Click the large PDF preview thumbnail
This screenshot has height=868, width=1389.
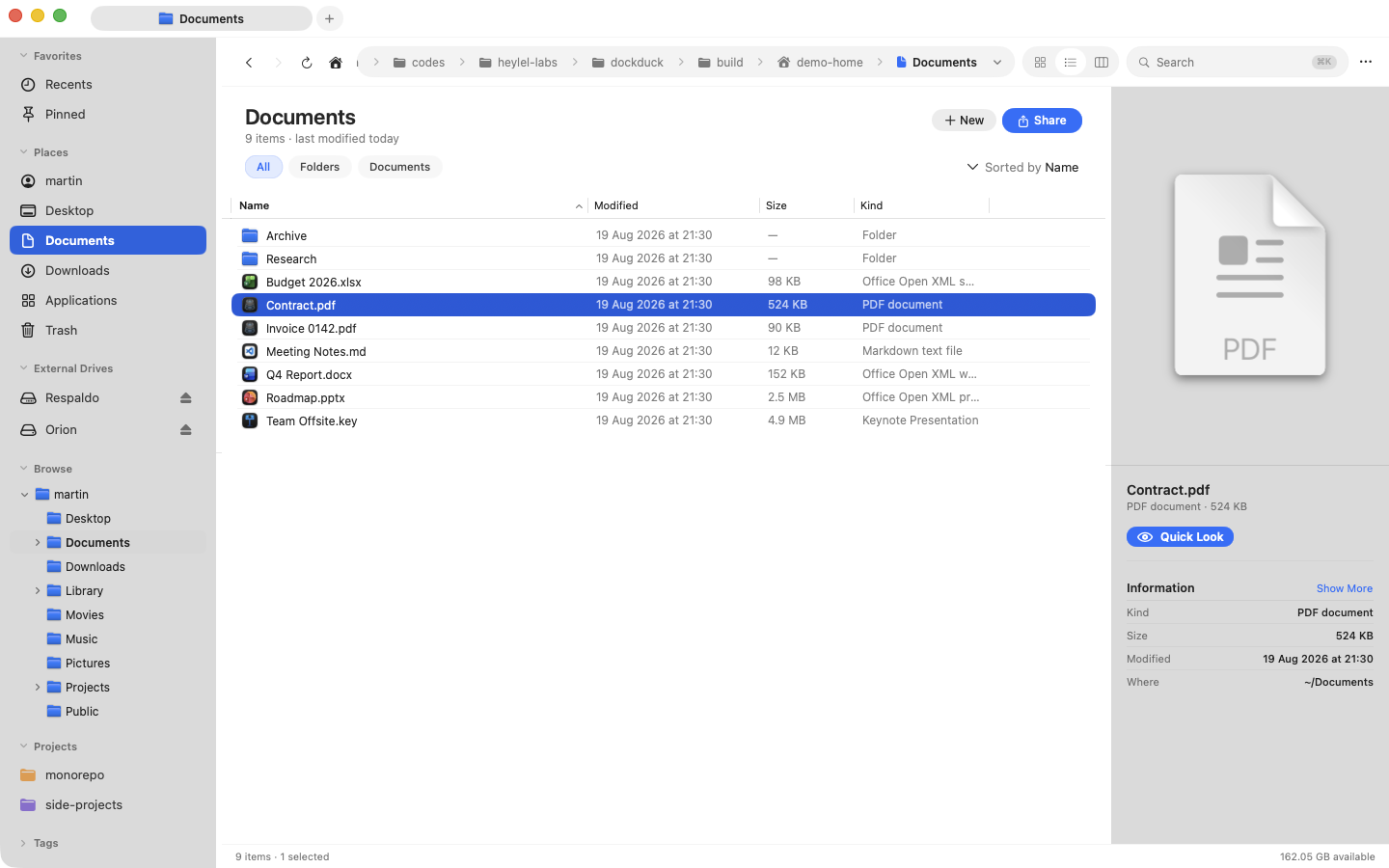click(x=1250, y=275)
